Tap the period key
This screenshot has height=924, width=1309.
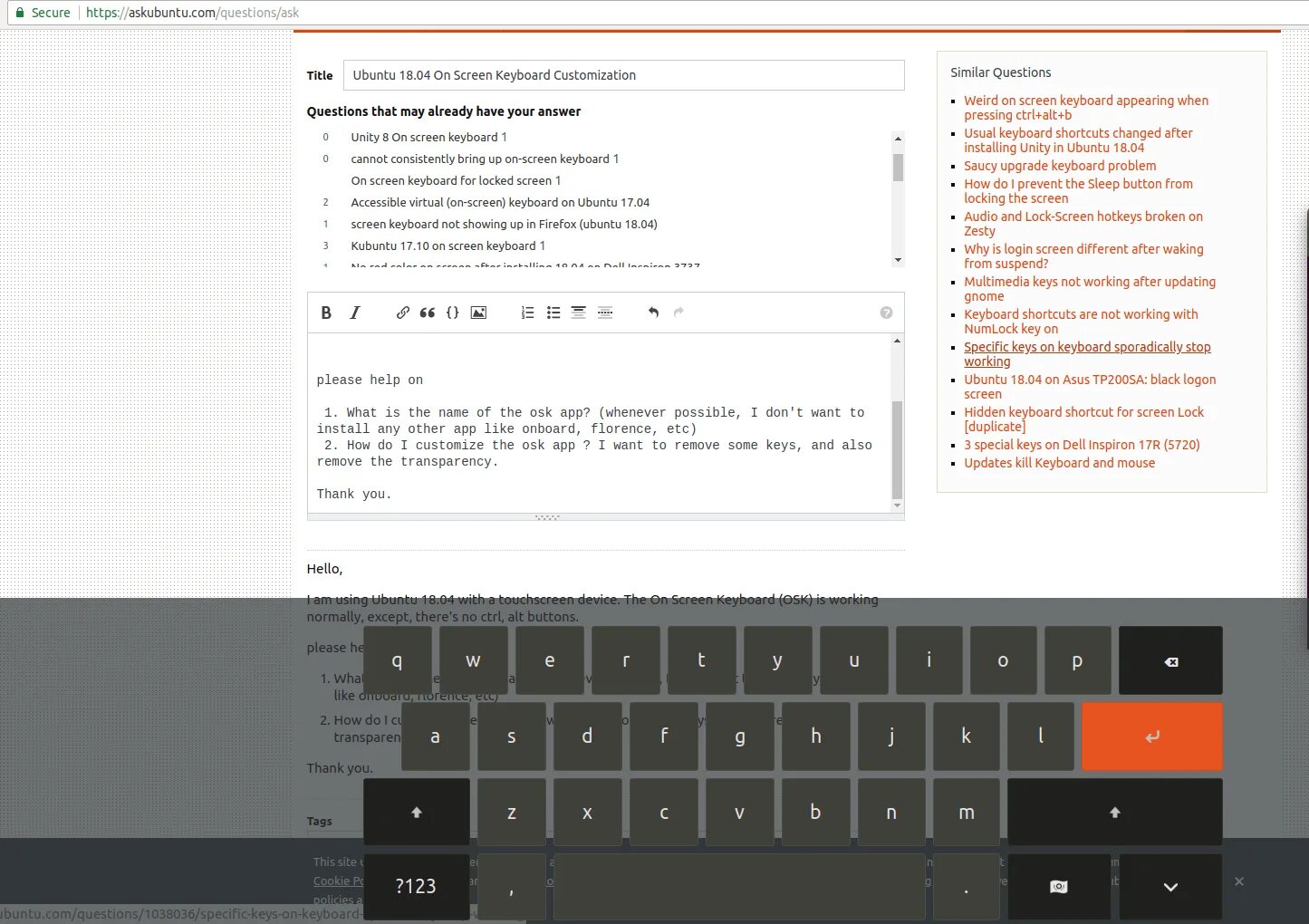point(967,887)
